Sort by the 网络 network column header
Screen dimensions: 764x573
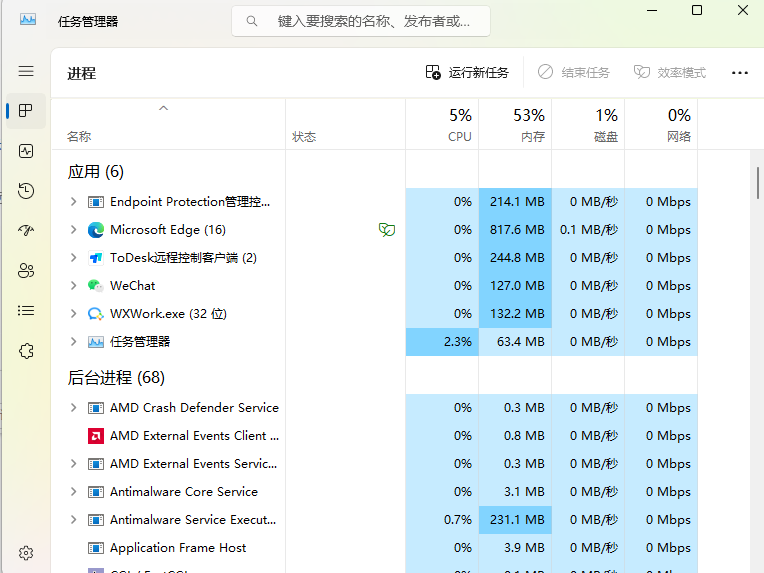coord(661,124)
